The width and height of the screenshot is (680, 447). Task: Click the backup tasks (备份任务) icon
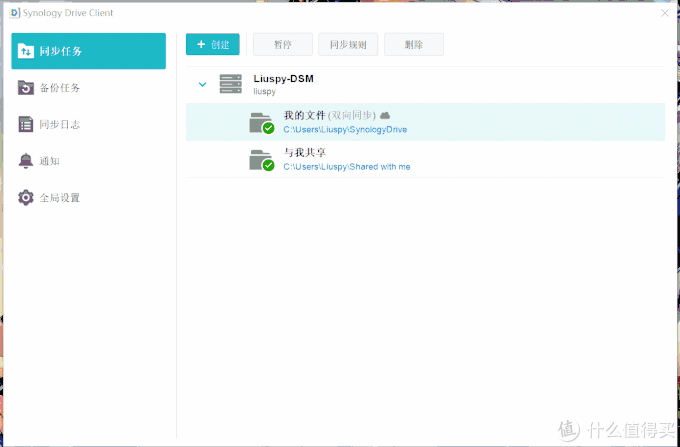tap(26, 88)
